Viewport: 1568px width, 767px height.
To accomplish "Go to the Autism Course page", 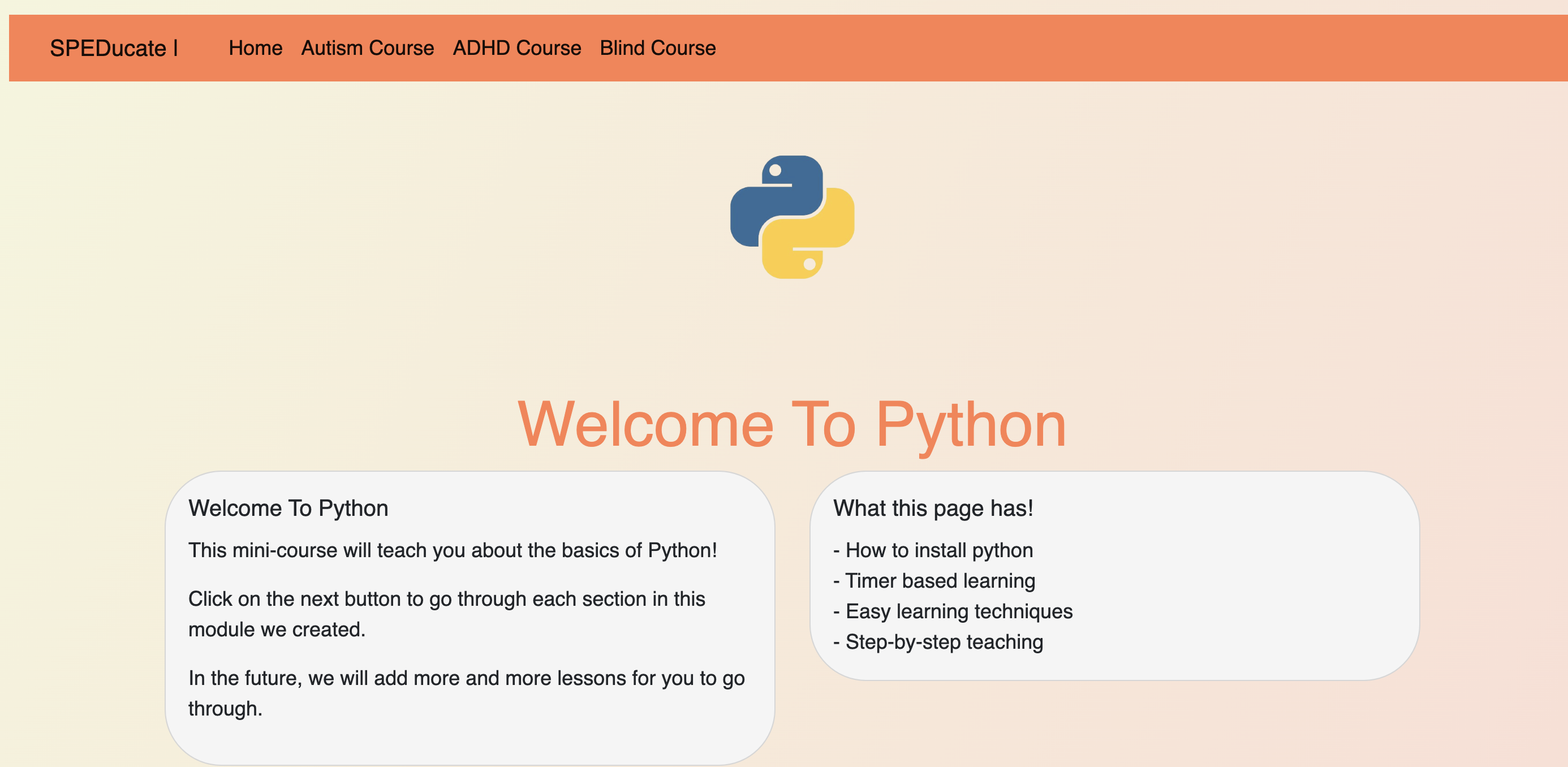I will (367, 48).
